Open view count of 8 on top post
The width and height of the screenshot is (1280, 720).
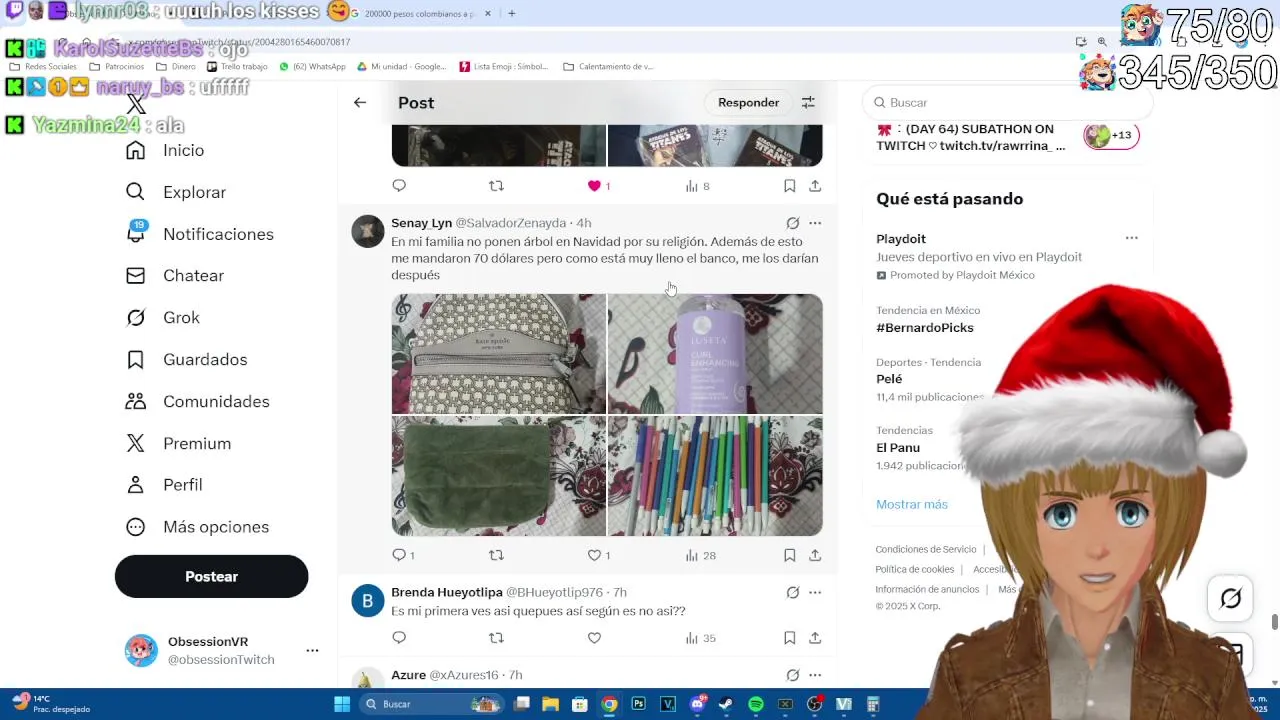coord(697,186)
